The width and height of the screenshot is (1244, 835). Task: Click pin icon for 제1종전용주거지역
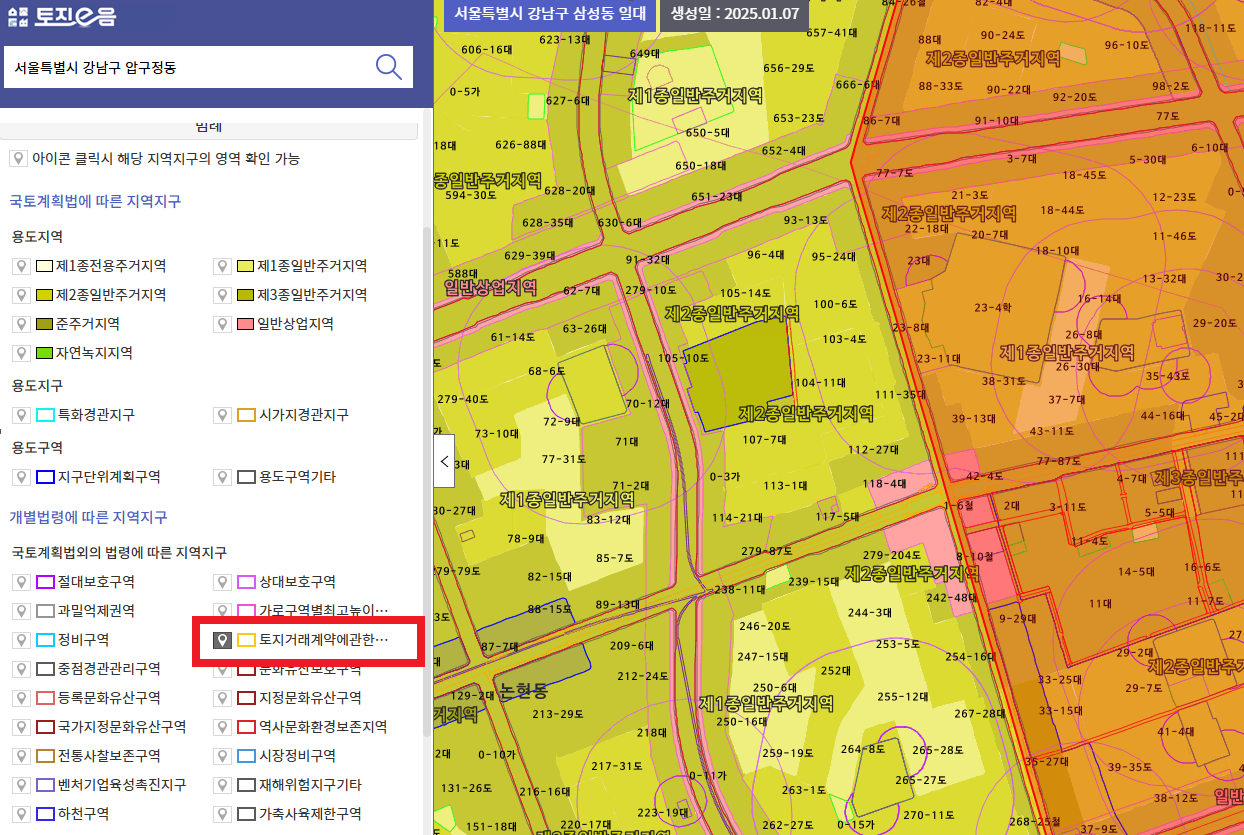point(19,266)
